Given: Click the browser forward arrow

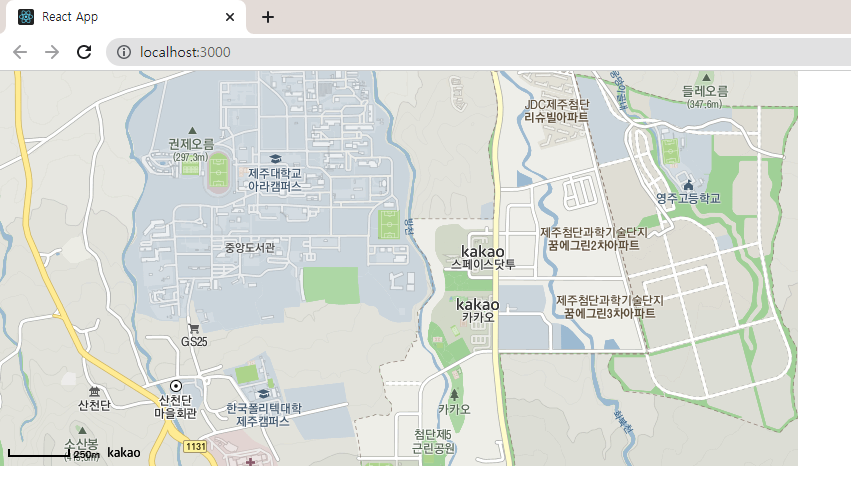Looking at the screenshot, I should click(52, 52).
